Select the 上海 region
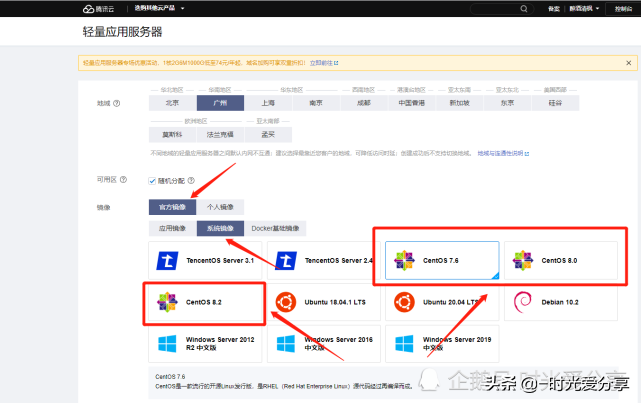The image size is (641, 403). [x=268, y=103]
